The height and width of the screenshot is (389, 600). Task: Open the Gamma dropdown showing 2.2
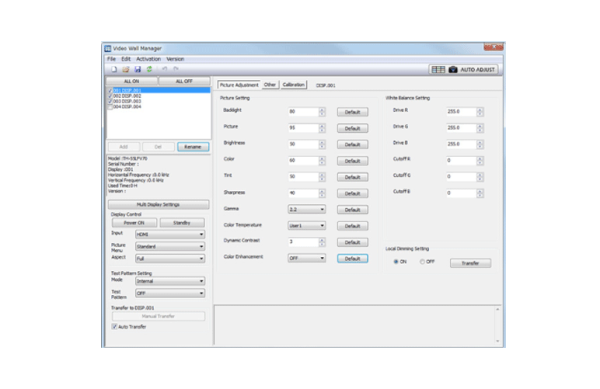(307, 209)
